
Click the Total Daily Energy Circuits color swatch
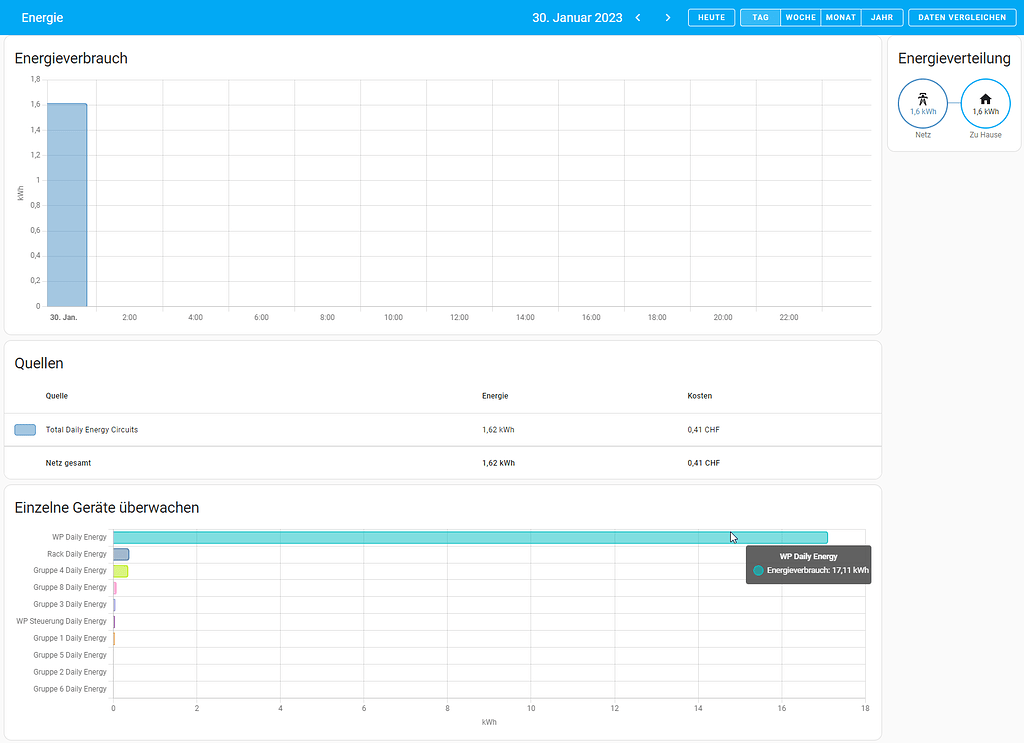click(25, 429)
